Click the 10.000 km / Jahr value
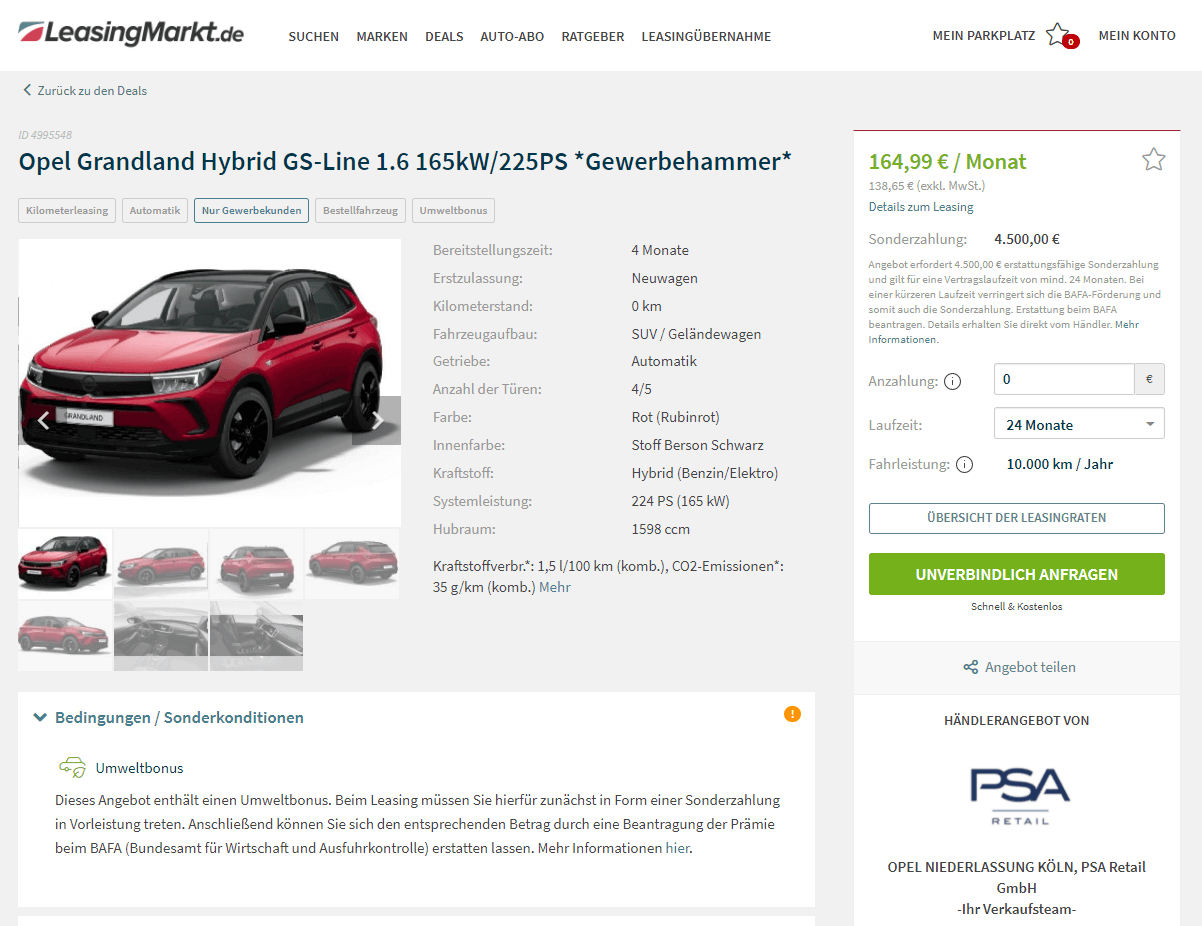The image size is (1202, 926). coord(1059,464)
